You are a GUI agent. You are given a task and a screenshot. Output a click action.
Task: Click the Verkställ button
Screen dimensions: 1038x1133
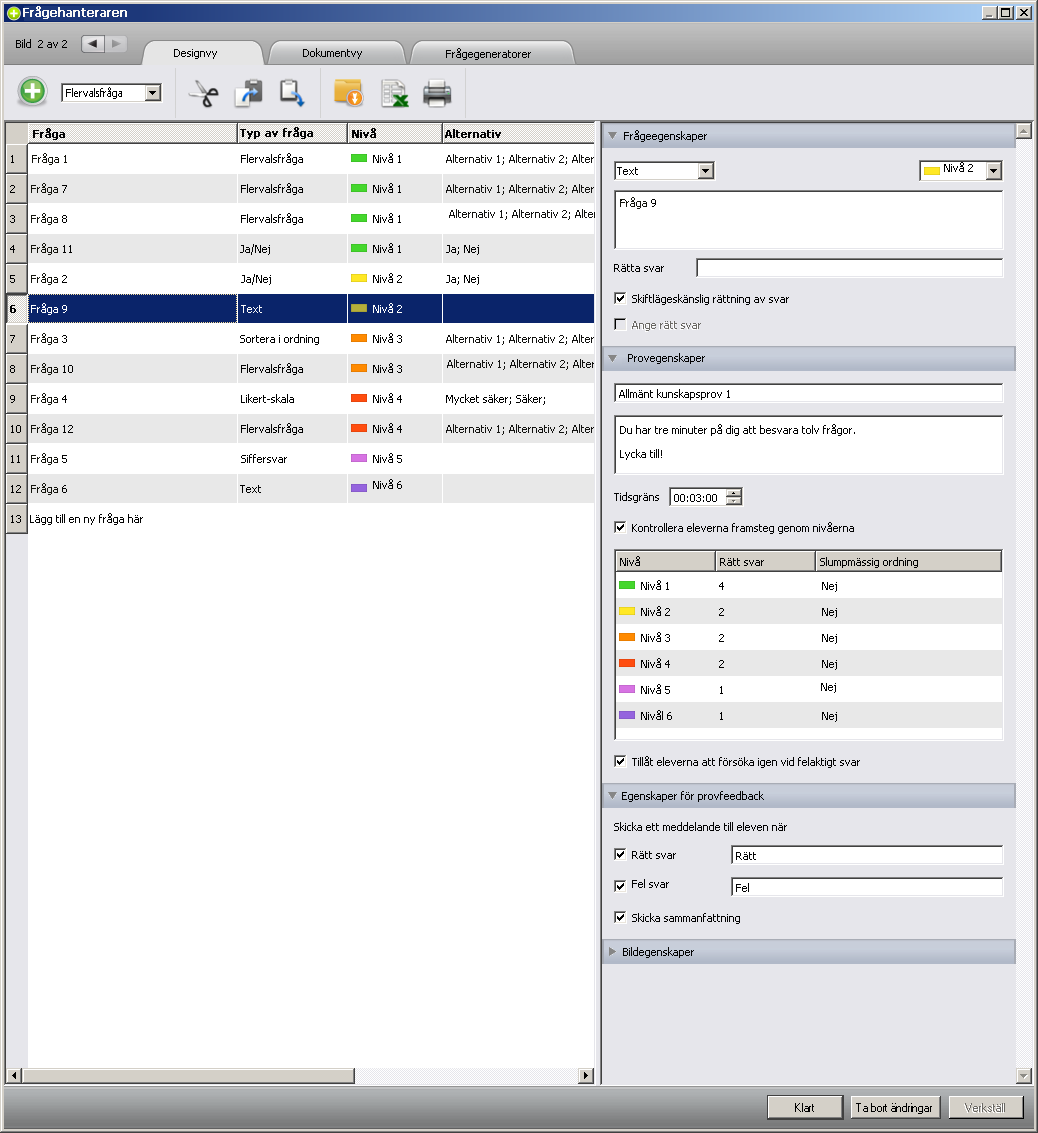click(985, 1107)
